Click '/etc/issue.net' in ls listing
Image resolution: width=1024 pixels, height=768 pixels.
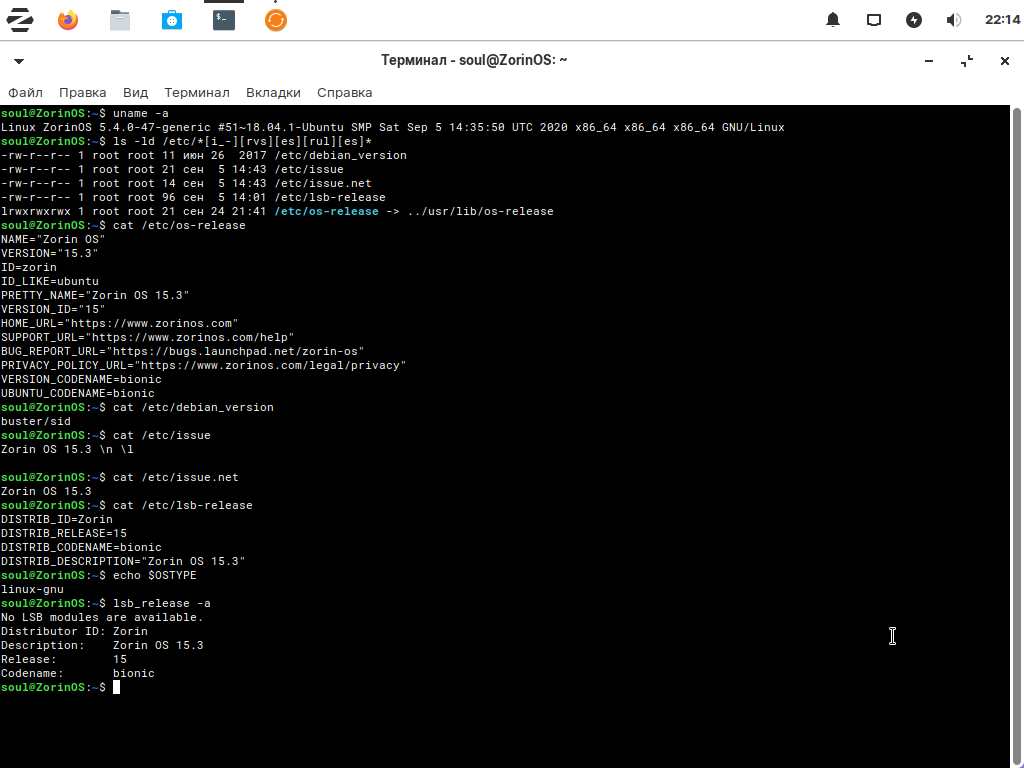(323, 184)
